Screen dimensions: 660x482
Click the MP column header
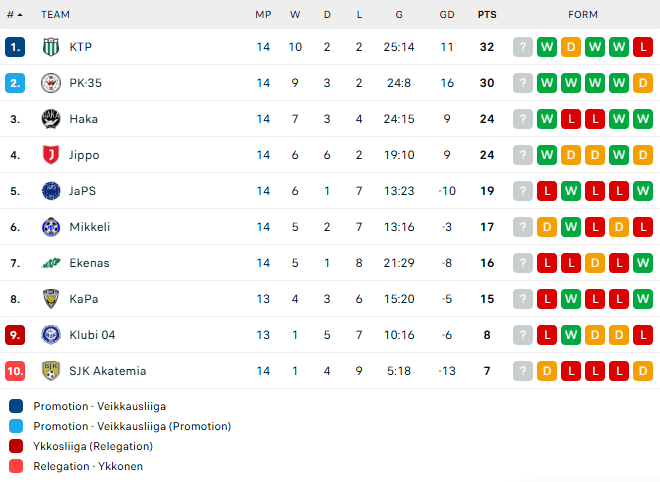[263, 15]
